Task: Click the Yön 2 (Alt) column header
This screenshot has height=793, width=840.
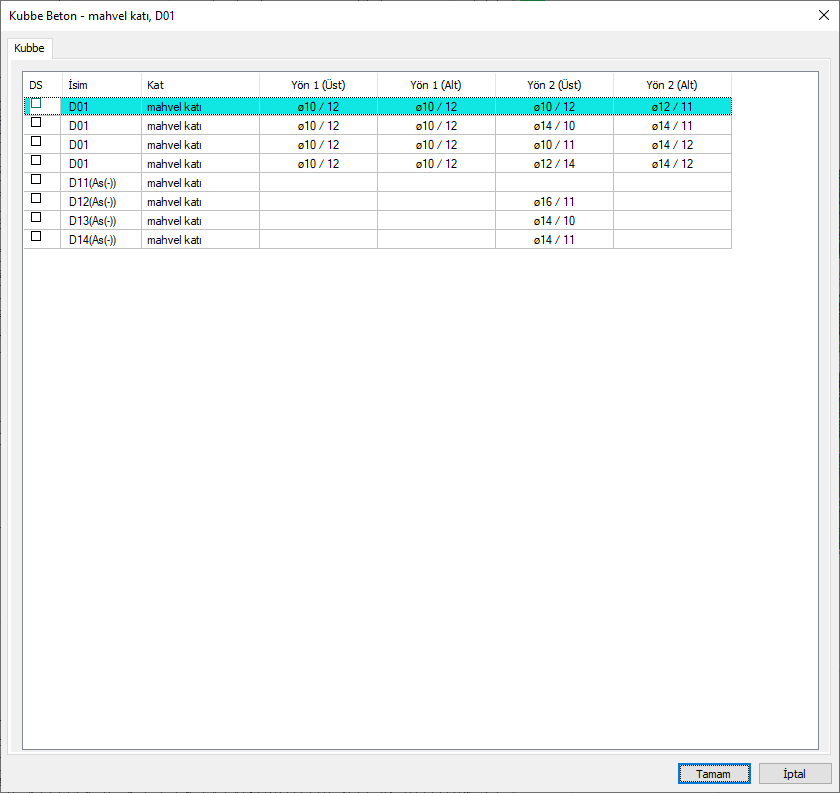Action: click(x=672, y=85)
